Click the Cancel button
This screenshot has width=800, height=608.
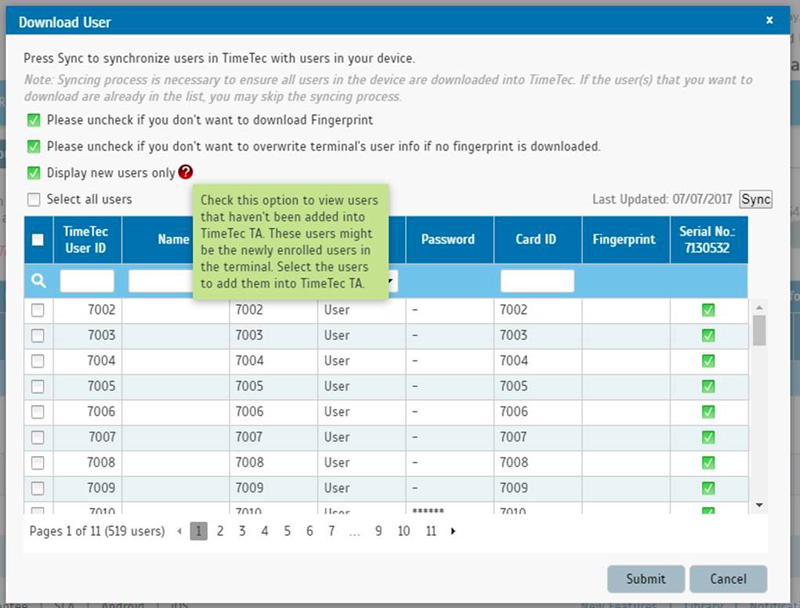pyautogui.click(x=728, y=579)
